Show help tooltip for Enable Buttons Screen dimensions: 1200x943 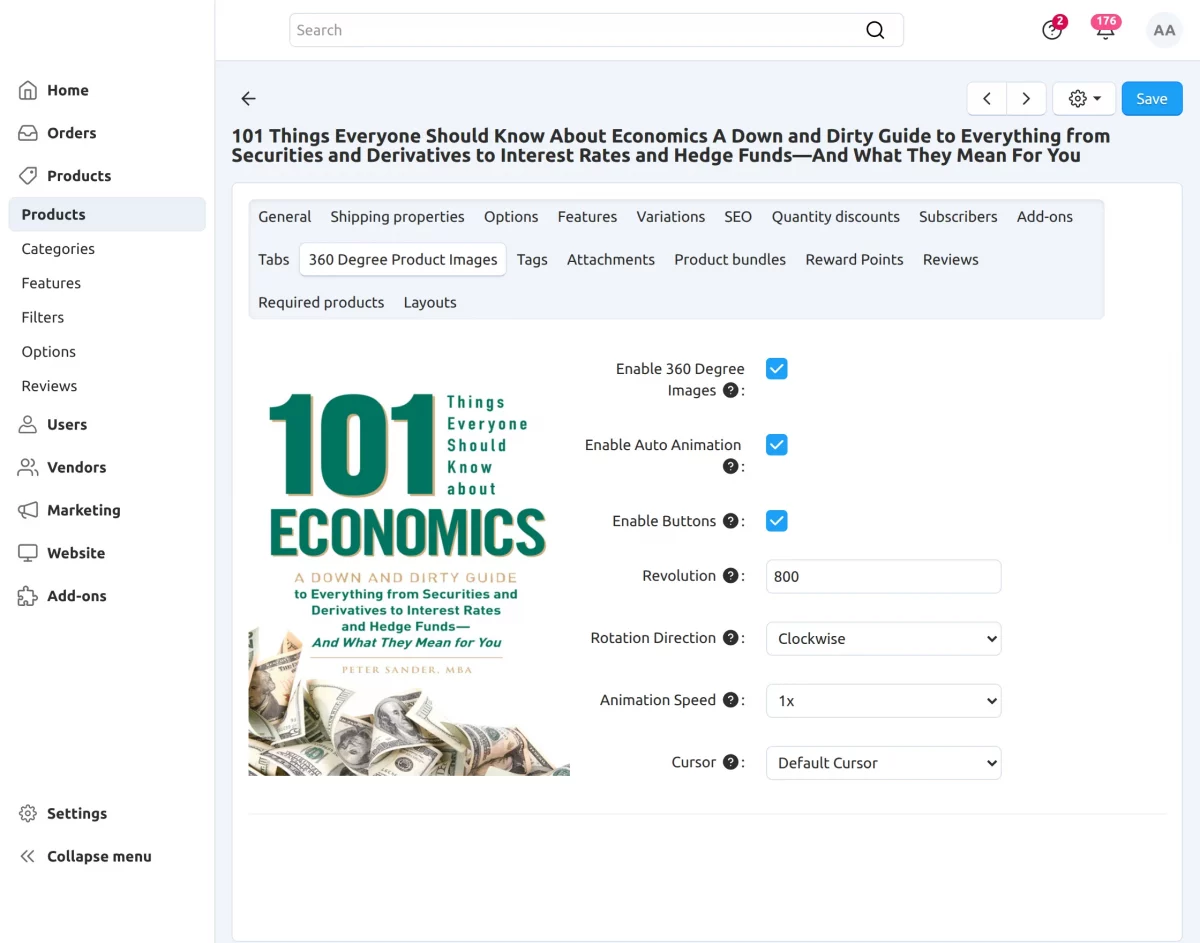point(731,521)
